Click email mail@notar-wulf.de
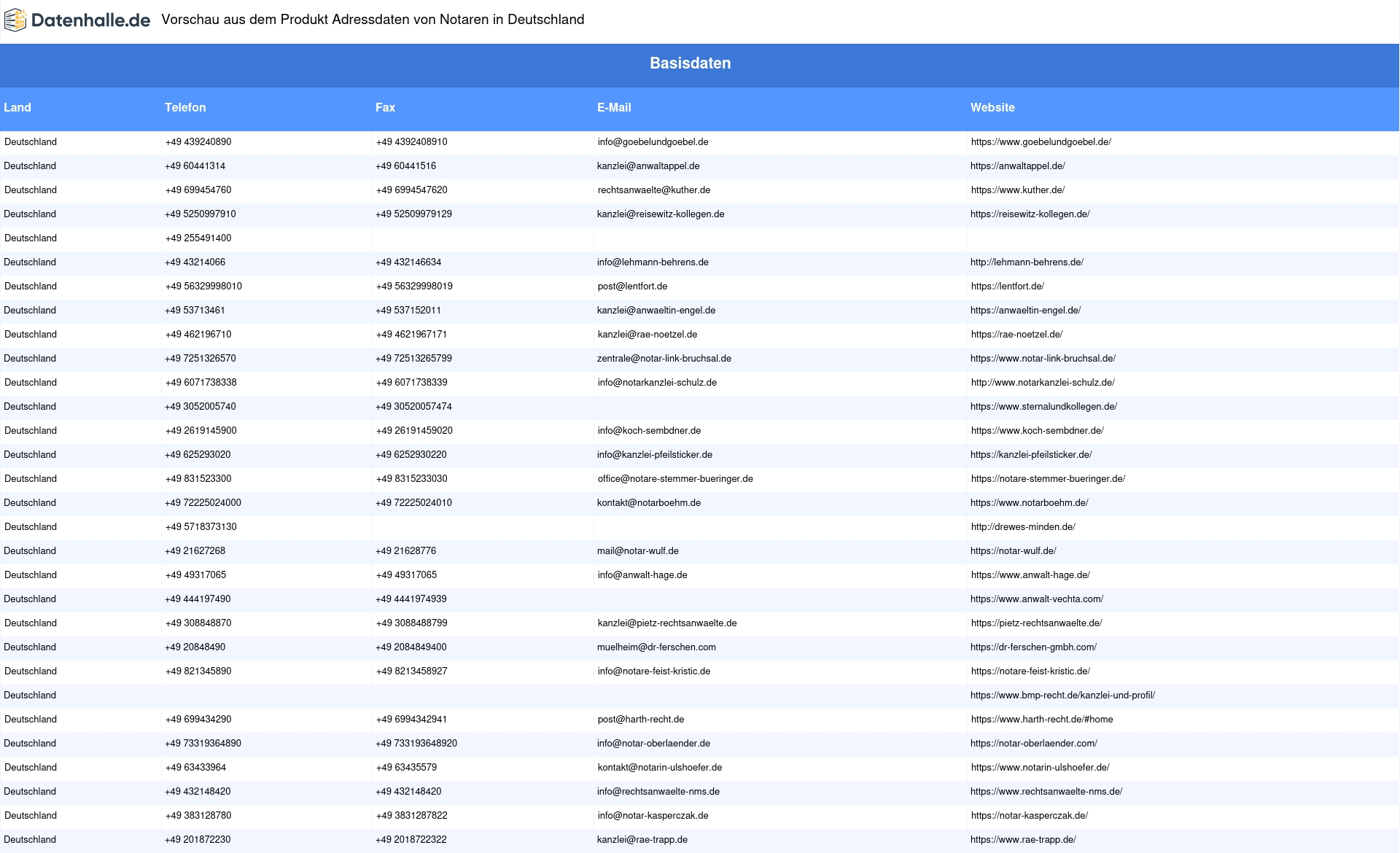This screenshot has width=1400, height=853. coord(638,551)
